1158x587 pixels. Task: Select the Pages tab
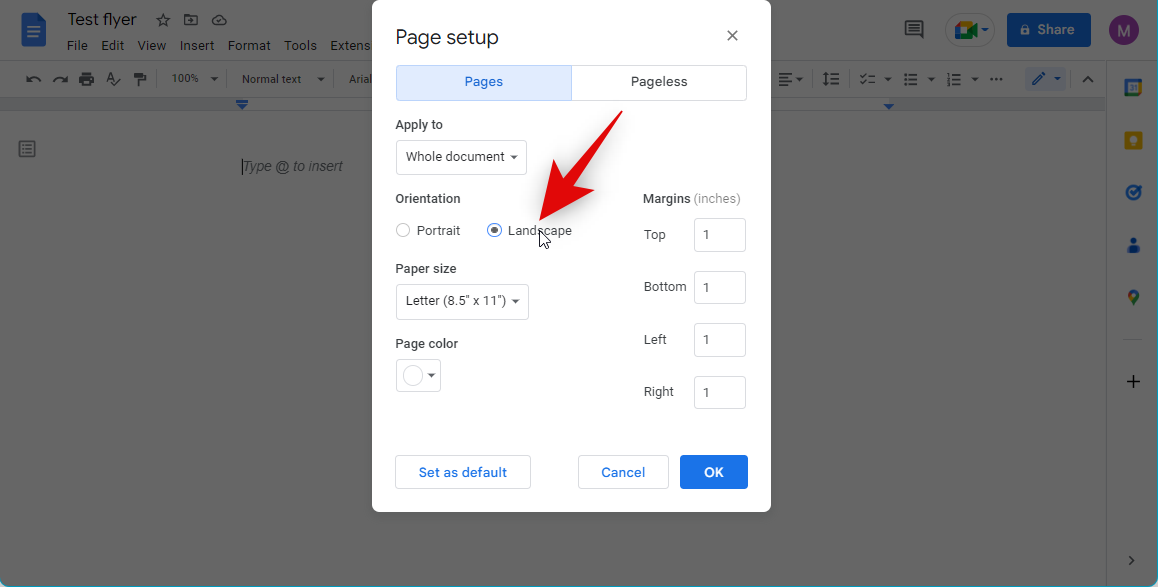484,82
